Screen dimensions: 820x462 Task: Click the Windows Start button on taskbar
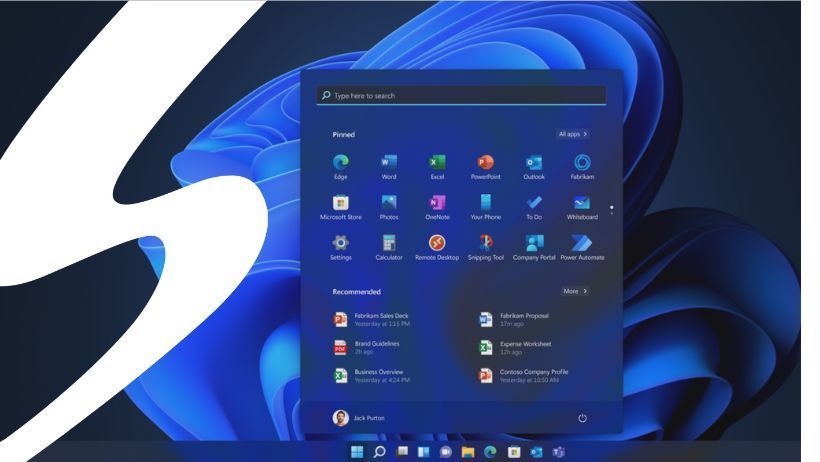357,452
